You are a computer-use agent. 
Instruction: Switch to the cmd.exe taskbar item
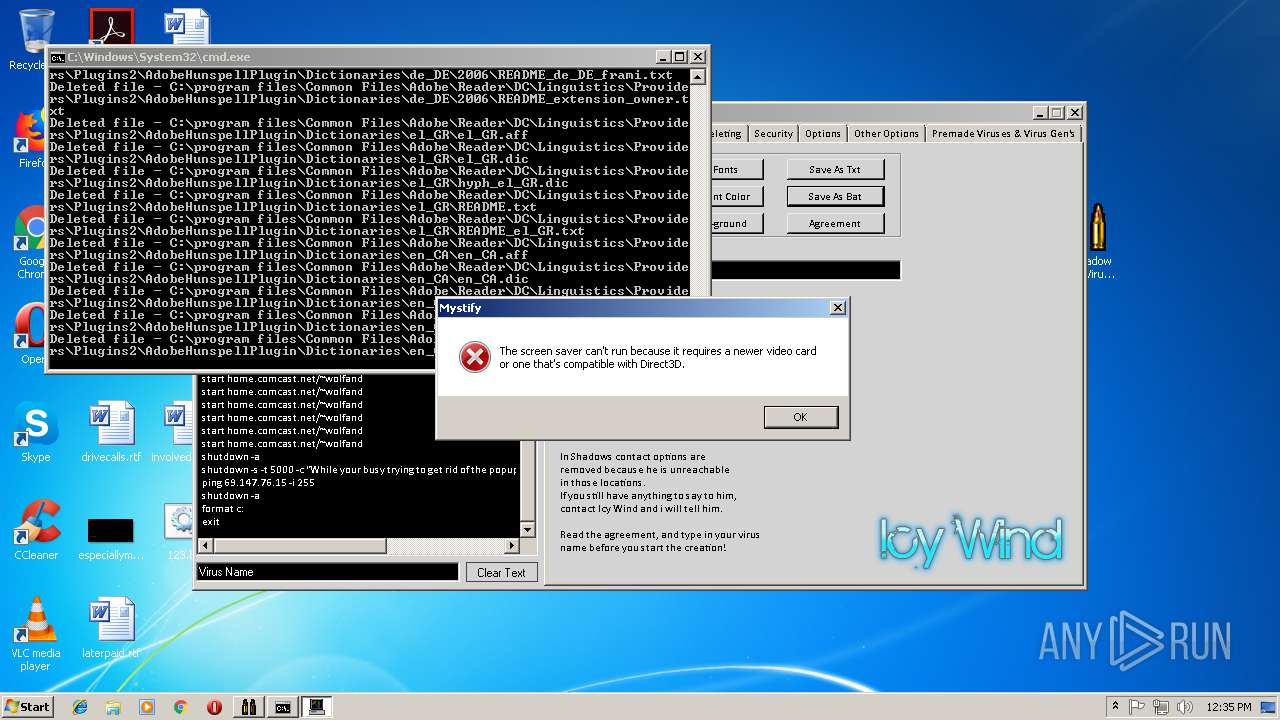(283, 707)
